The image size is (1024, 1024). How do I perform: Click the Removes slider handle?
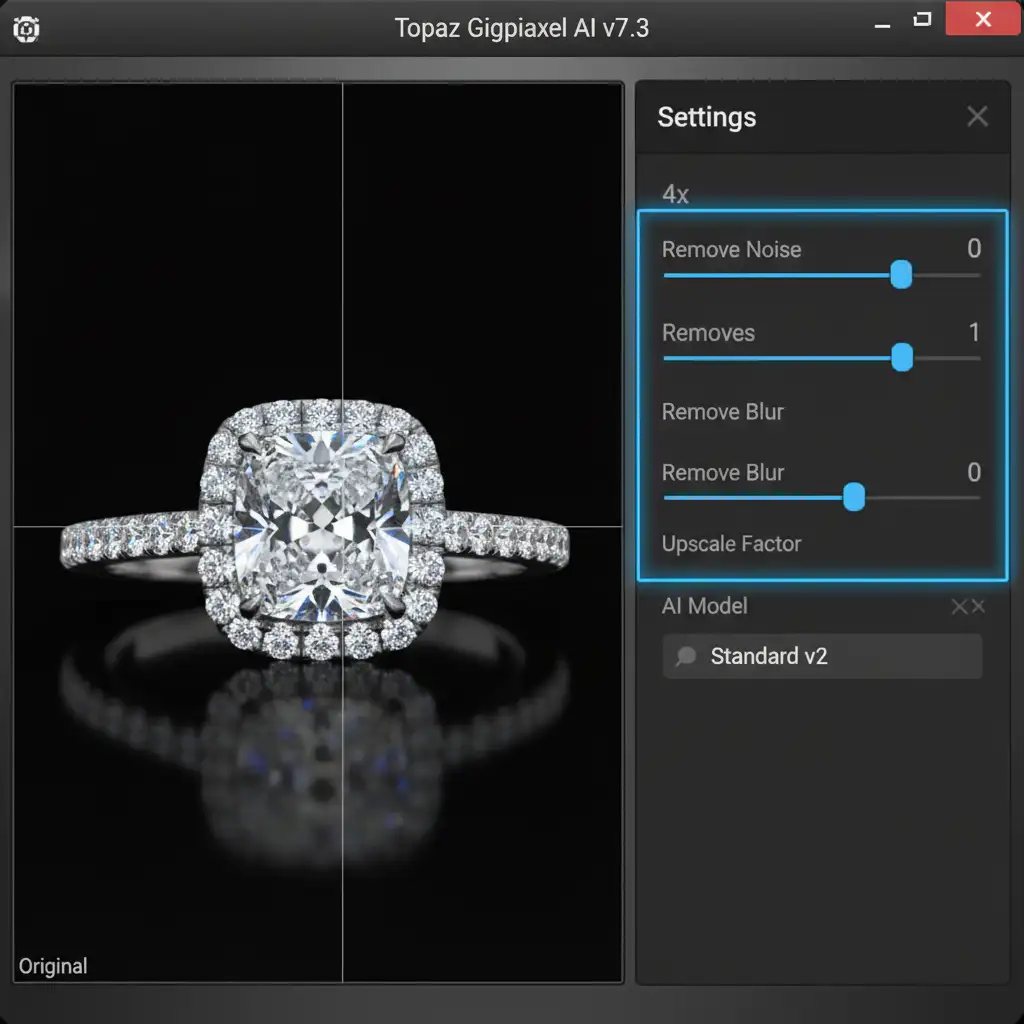pyautogui.click(x=902, y=357)
